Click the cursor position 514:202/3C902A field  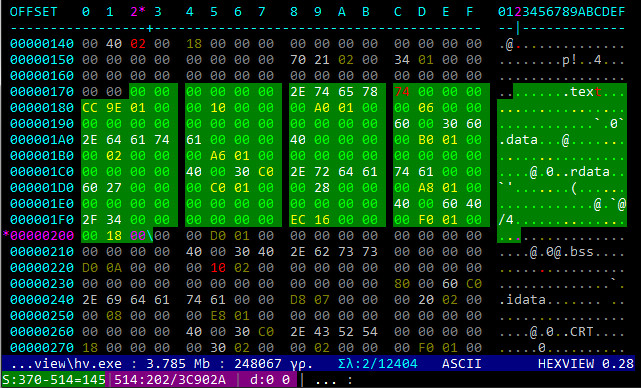pos(170,380)
